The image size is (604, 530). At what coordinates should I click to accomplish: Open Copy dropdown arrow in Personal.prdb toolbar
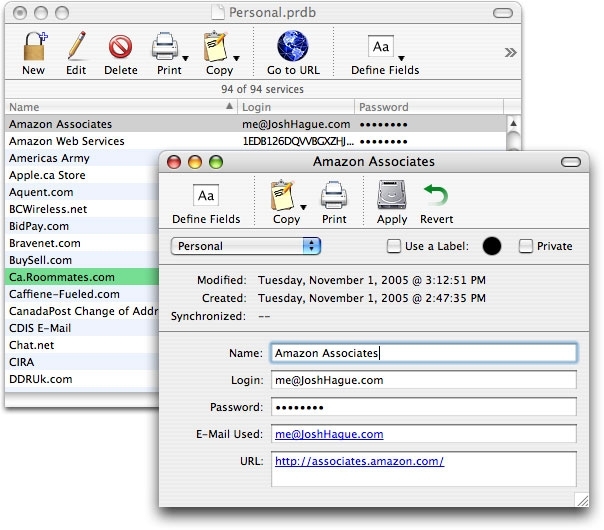click(x=237, y=59)
